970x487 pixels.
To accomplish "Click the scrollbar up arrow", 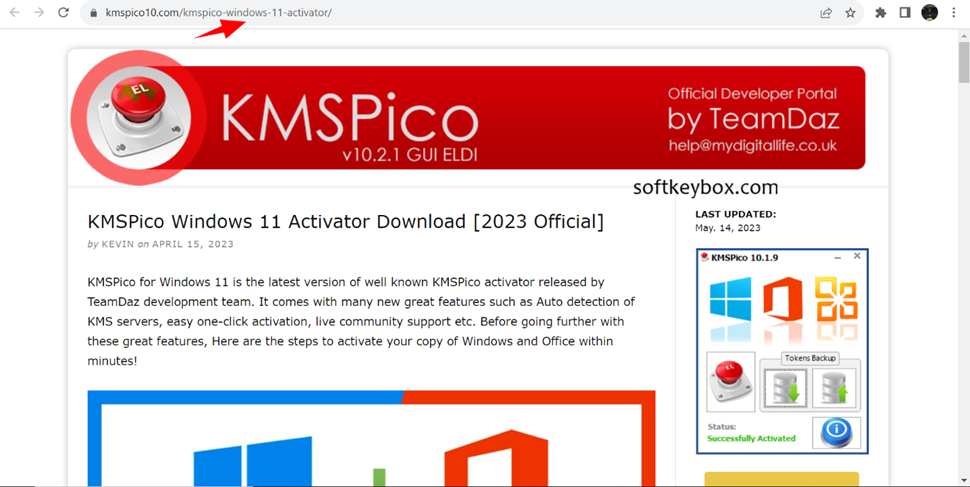I will pos(964,37).
